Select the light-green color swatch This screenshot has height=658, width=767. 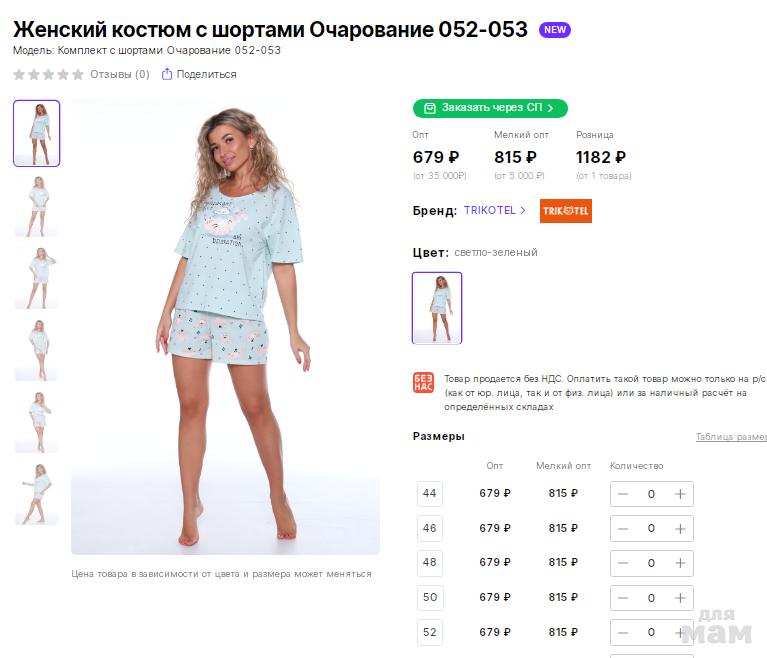(x=437, y=308)
